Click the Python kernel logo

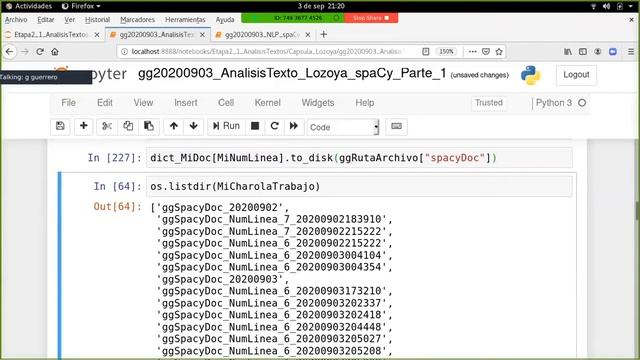point(531,75)
